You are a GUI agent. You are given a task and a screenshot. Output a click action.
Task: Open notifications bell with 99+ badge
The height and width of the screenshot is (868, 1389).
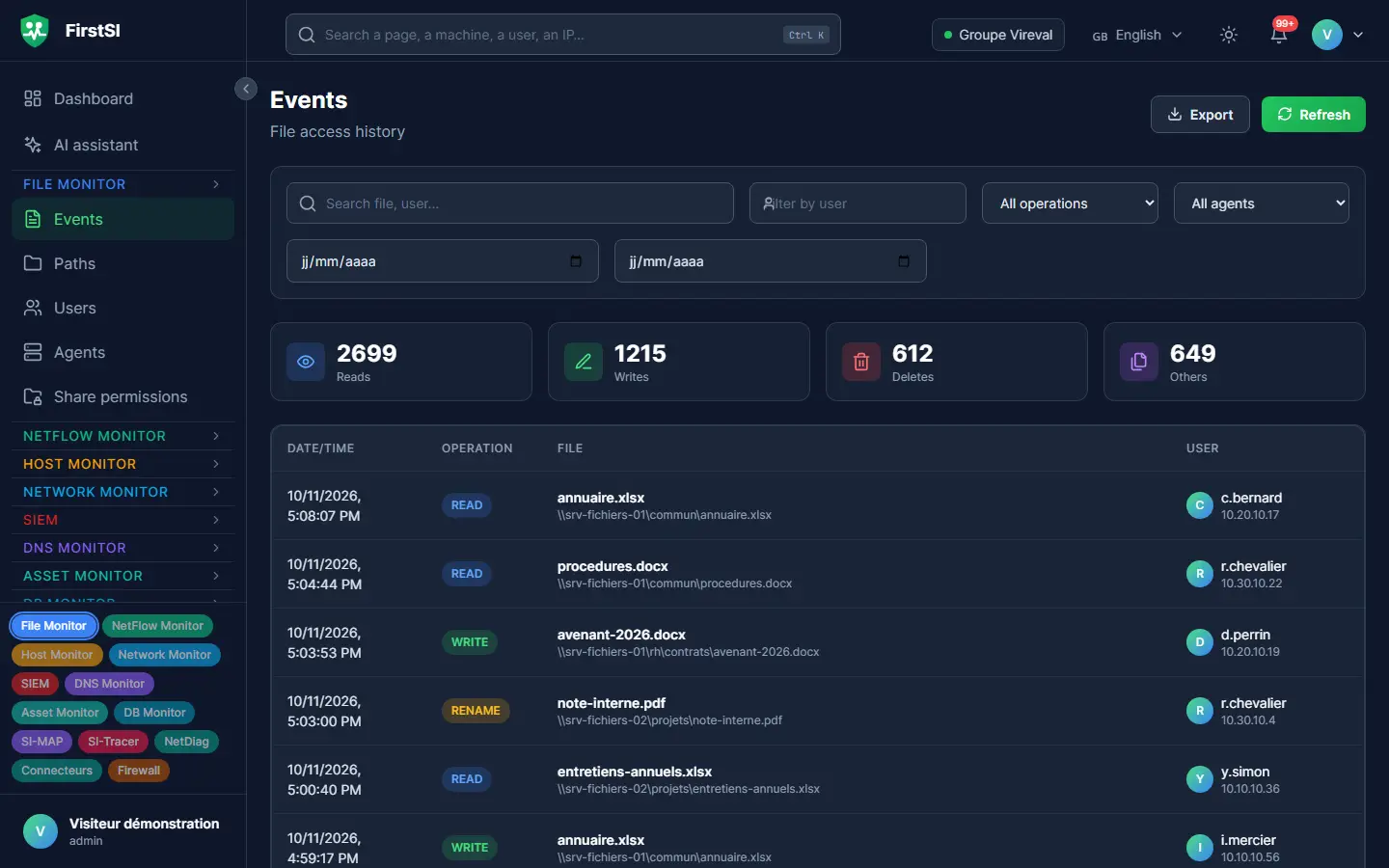[x=1279, y=35]
